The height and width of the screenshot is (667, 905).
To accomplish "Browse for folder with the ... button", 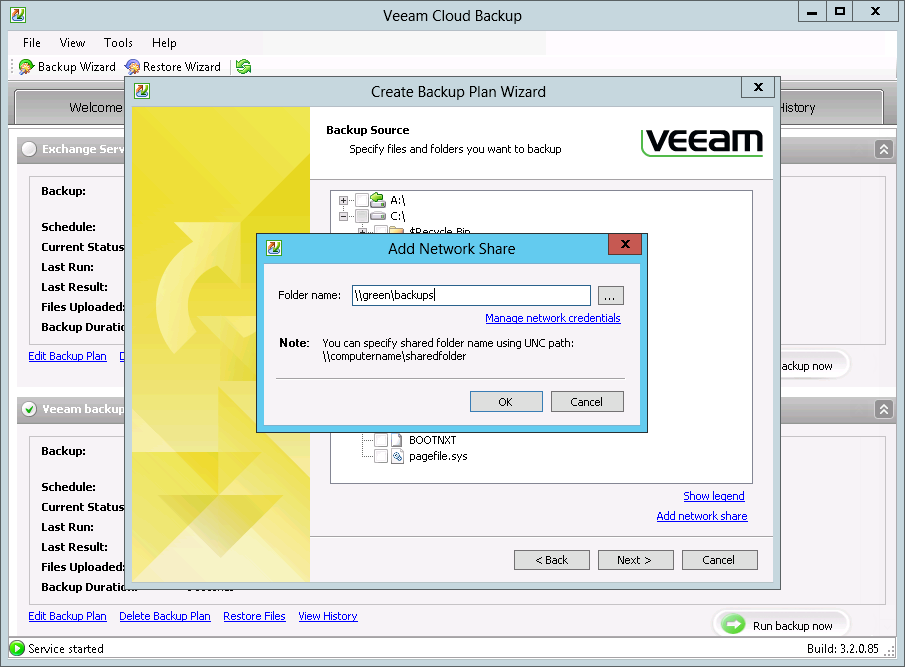I will click(610, 295).
